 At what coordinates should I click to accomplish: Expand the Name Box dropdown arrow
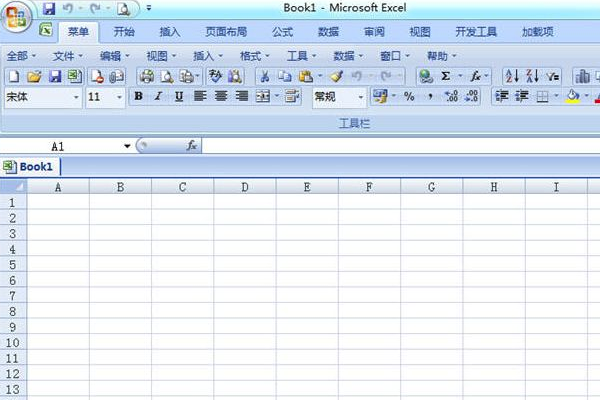[x=127, y=146]
